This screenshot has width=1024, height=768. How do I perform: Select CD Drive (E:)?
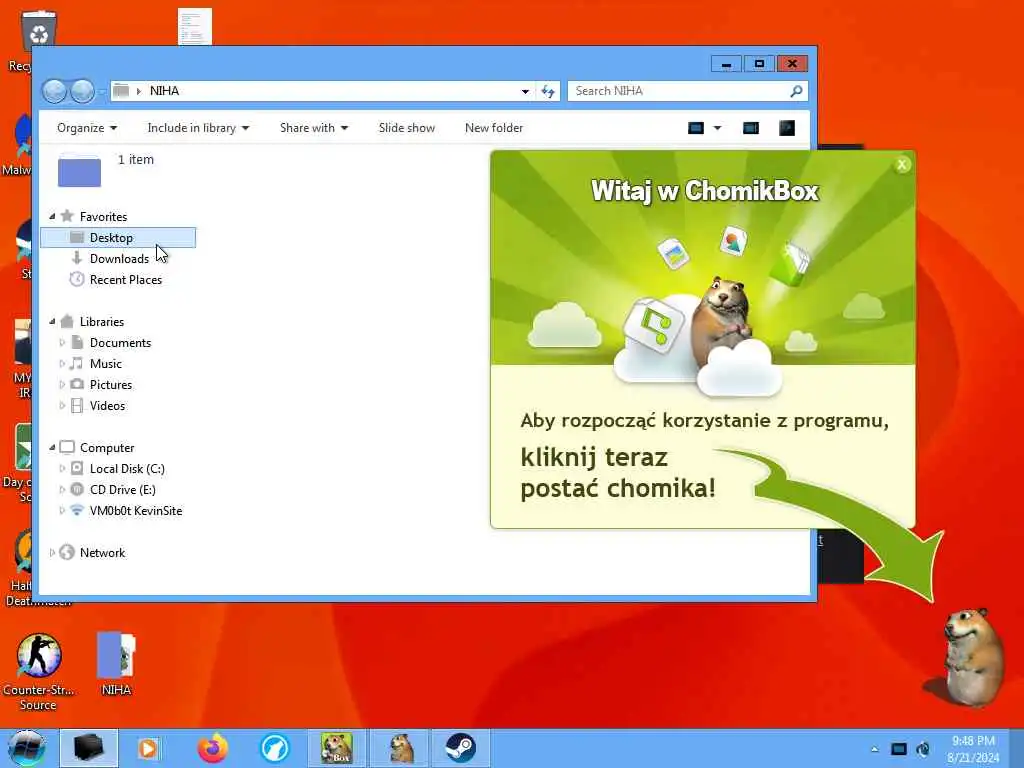[123, 490]
